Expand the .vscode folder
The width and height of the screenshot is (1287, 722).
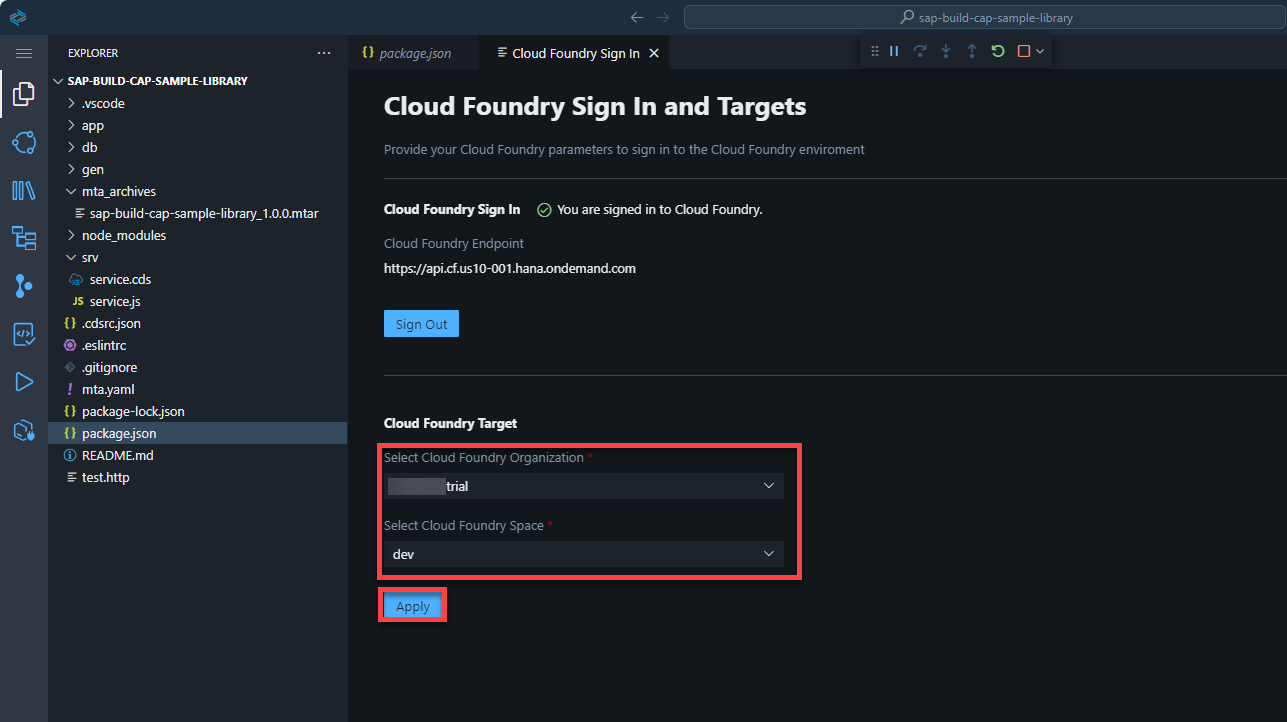point(197,103)
